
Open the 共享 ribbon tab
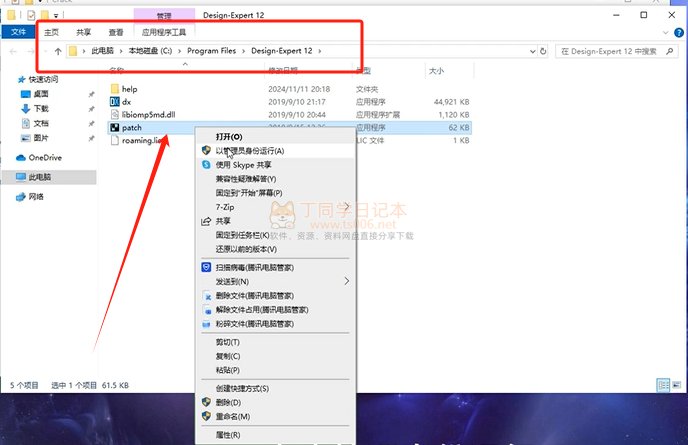point(83,32)
